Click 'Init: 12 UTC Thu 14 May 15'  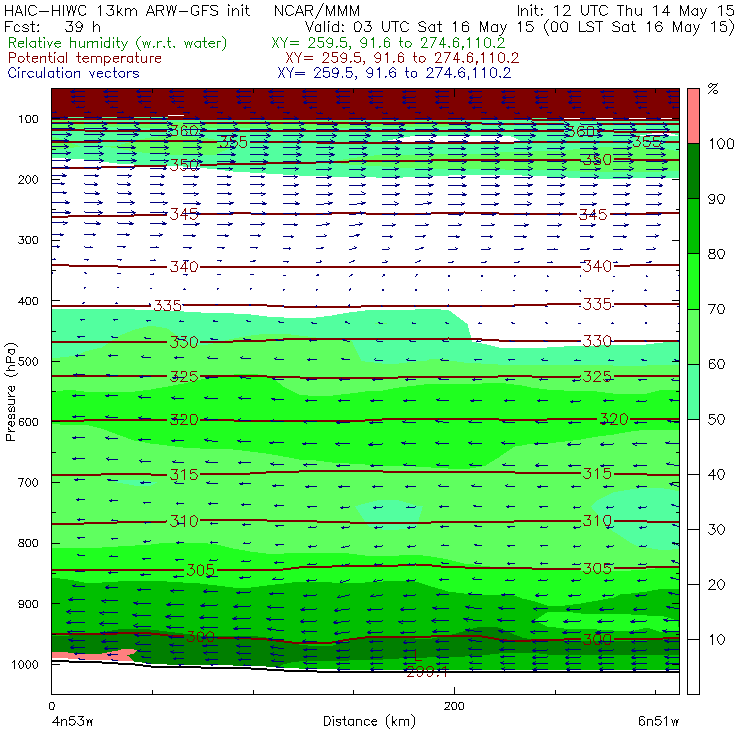[x=625, y=10]
